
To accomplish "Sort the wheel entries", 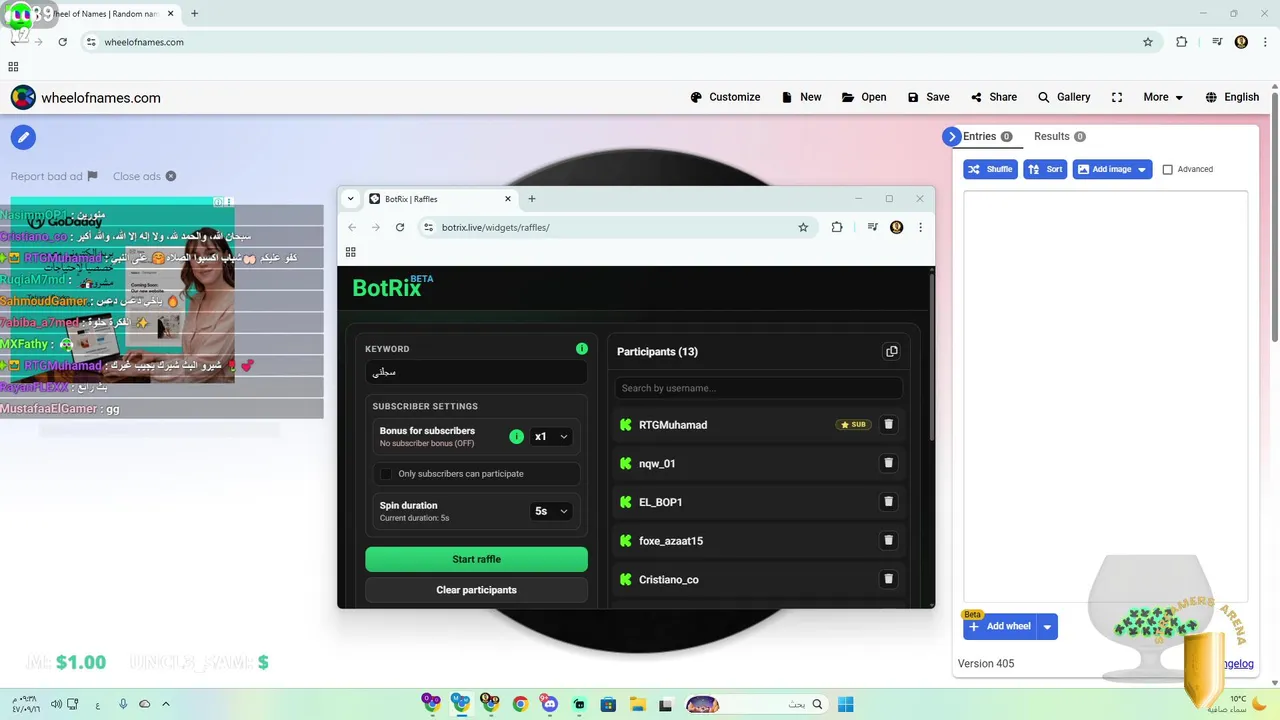I will tap(1045, 170).
